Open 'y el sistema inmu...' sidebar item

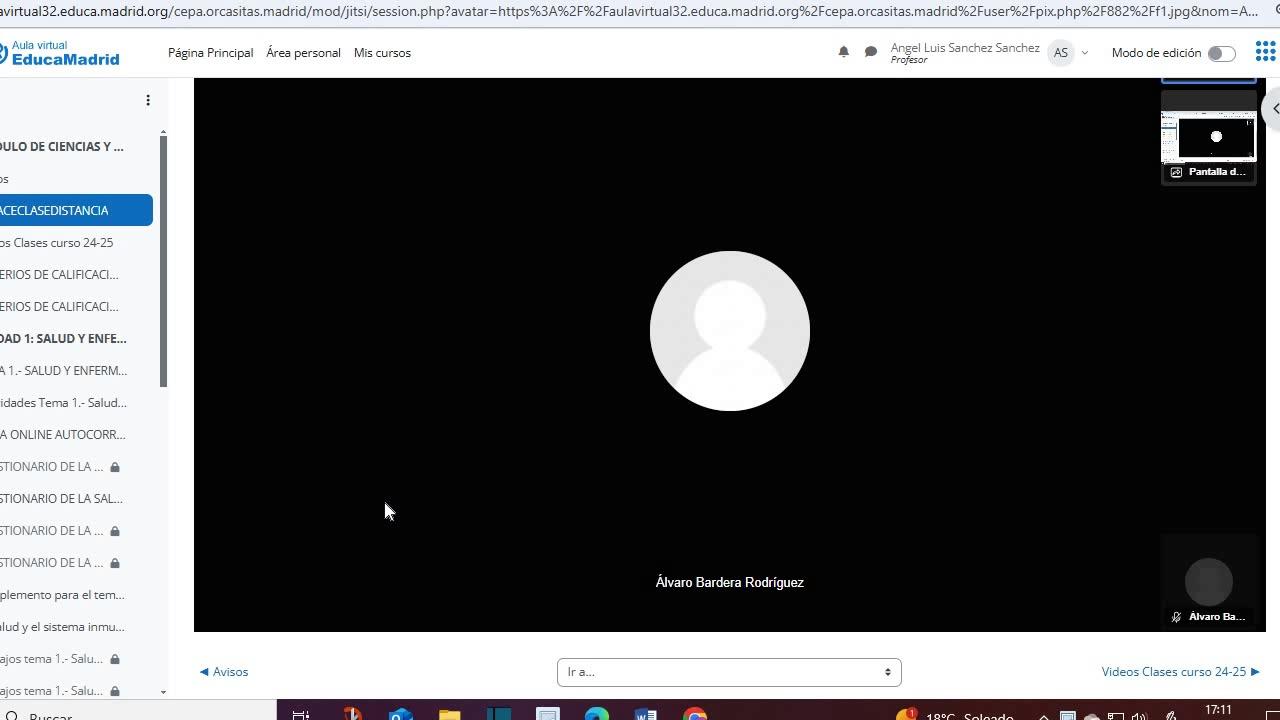click(x=63, y=626)
